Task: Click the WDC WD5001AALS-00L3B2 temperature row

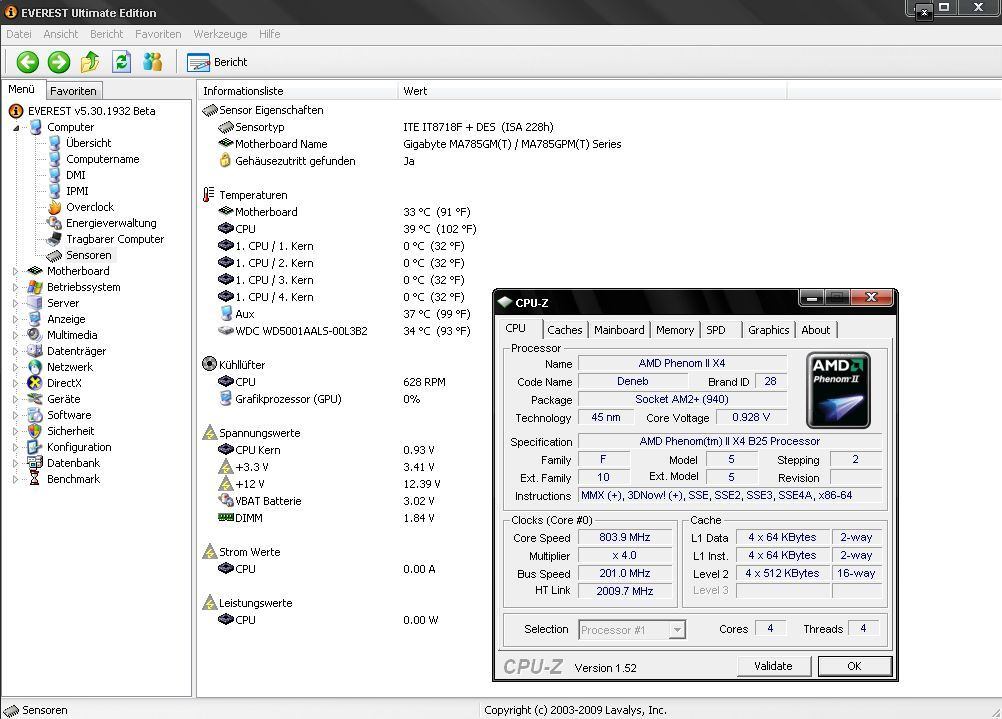Action: pos(345,331)
